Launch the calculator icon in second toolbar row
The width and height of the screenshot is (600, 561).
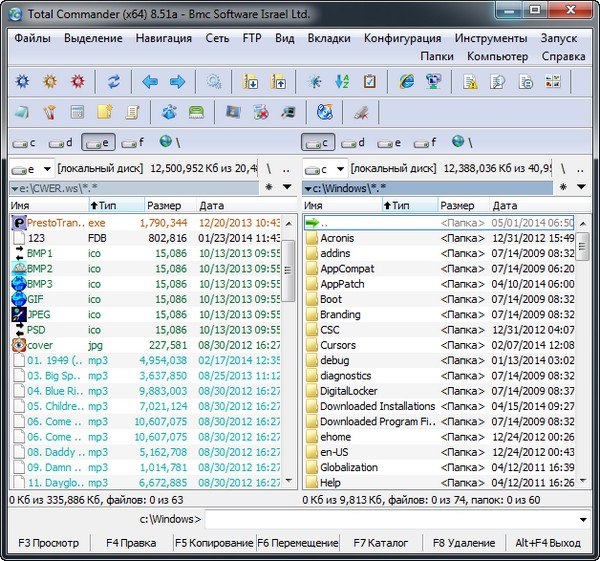(77, 112)
